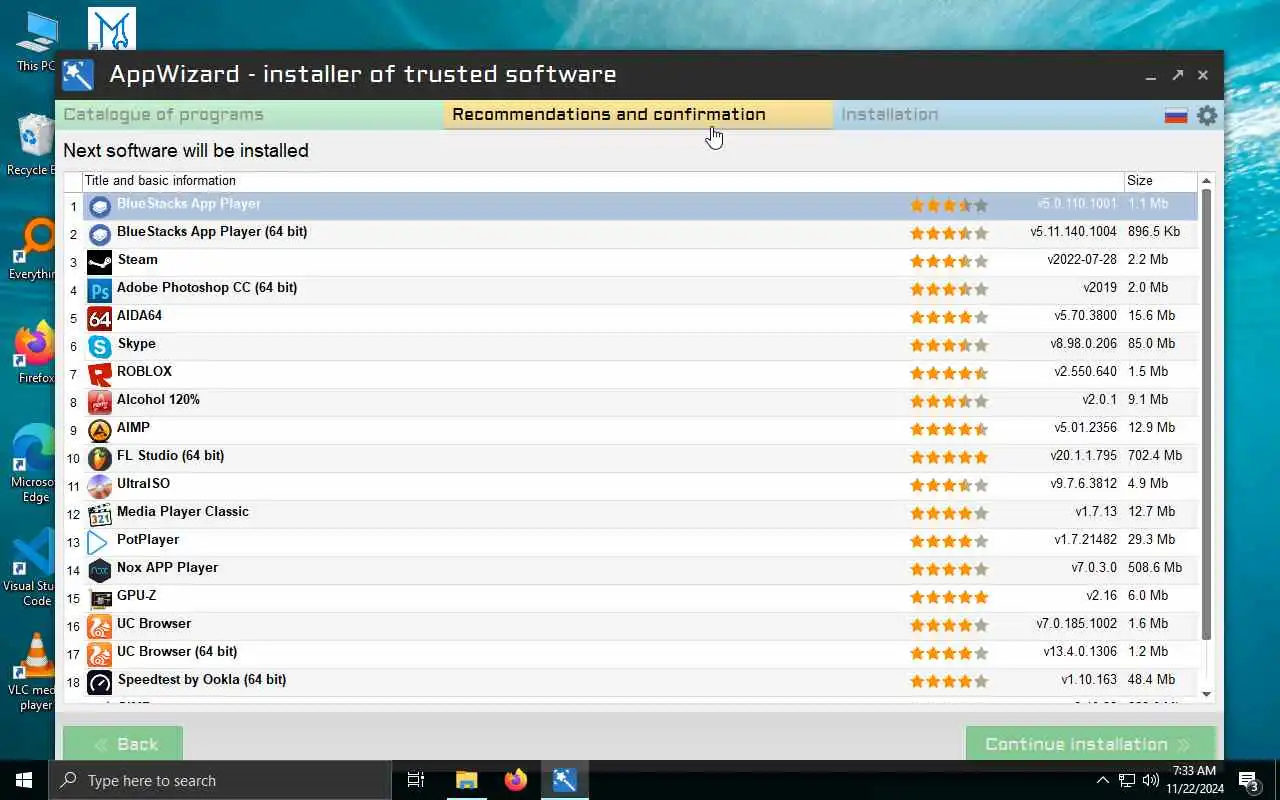Click the software list vertical scrollbar thumb

point(1206,414)
